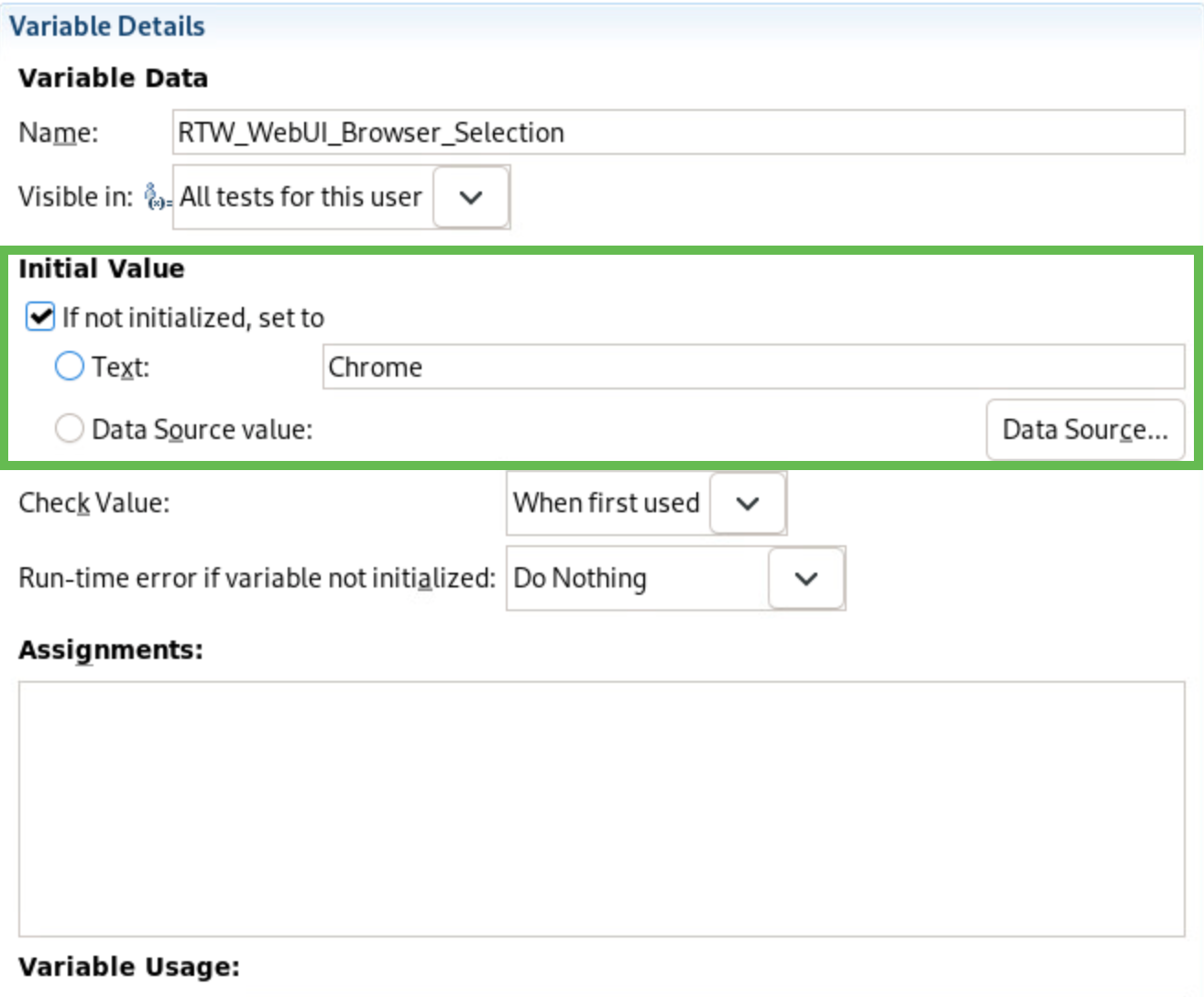Open the Check Value dropdown chevron
The width and height of the screenshot is (1204, 997).
click(x=748, y=503)
